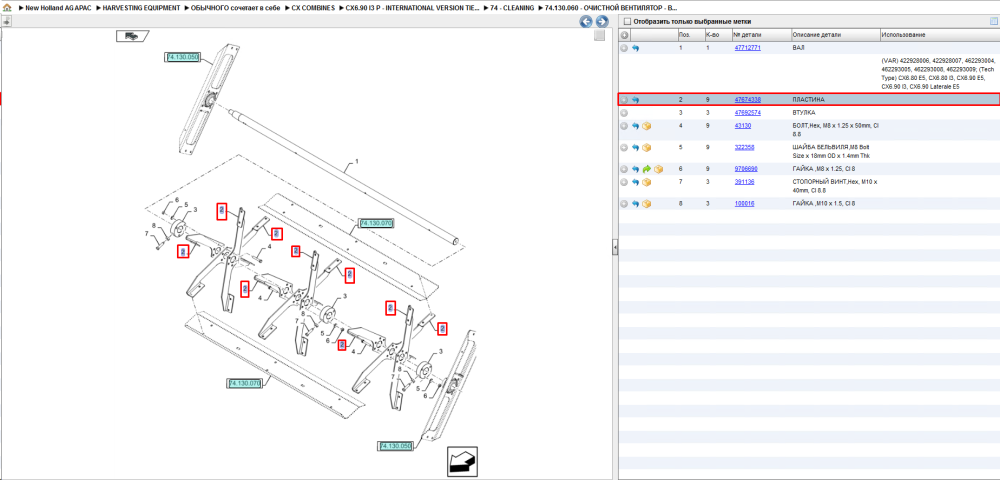The height and width of the screenshot is (480, 1000).
Task: Click the gray square at the diagram's top-right corner
Action: pos(599,36)
